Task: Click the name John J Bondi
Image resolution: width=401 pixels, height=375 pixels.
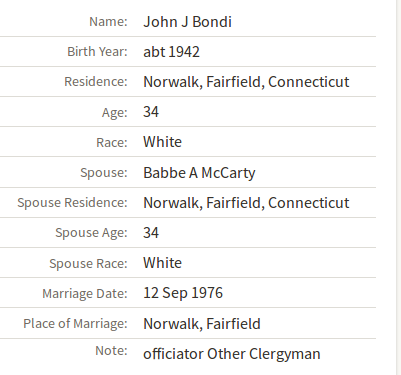Action: pos(187,22)
